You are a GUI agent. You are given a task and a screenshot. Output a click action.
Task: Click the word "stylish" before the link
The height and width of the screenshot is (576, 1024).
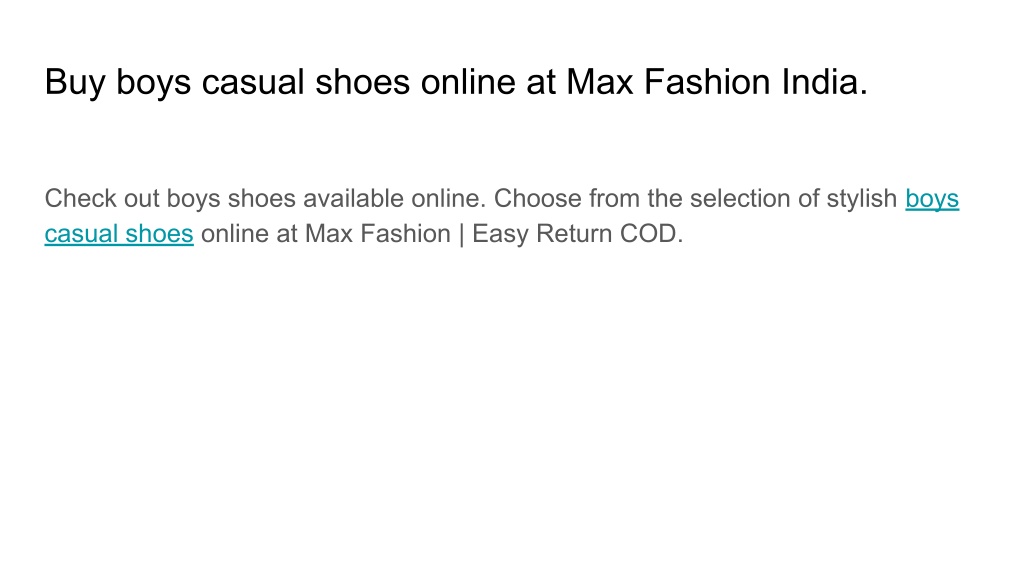tap(862, 199)
